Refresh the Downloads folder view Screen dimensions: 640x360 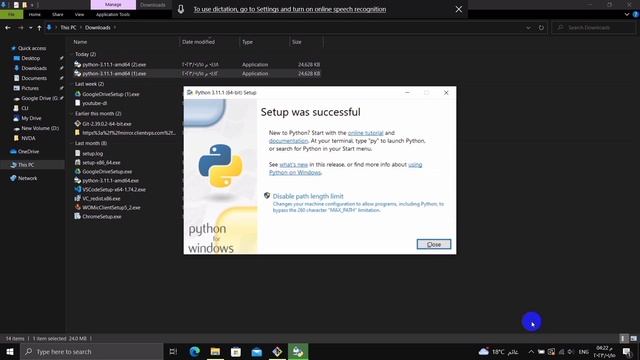point(541,28)
